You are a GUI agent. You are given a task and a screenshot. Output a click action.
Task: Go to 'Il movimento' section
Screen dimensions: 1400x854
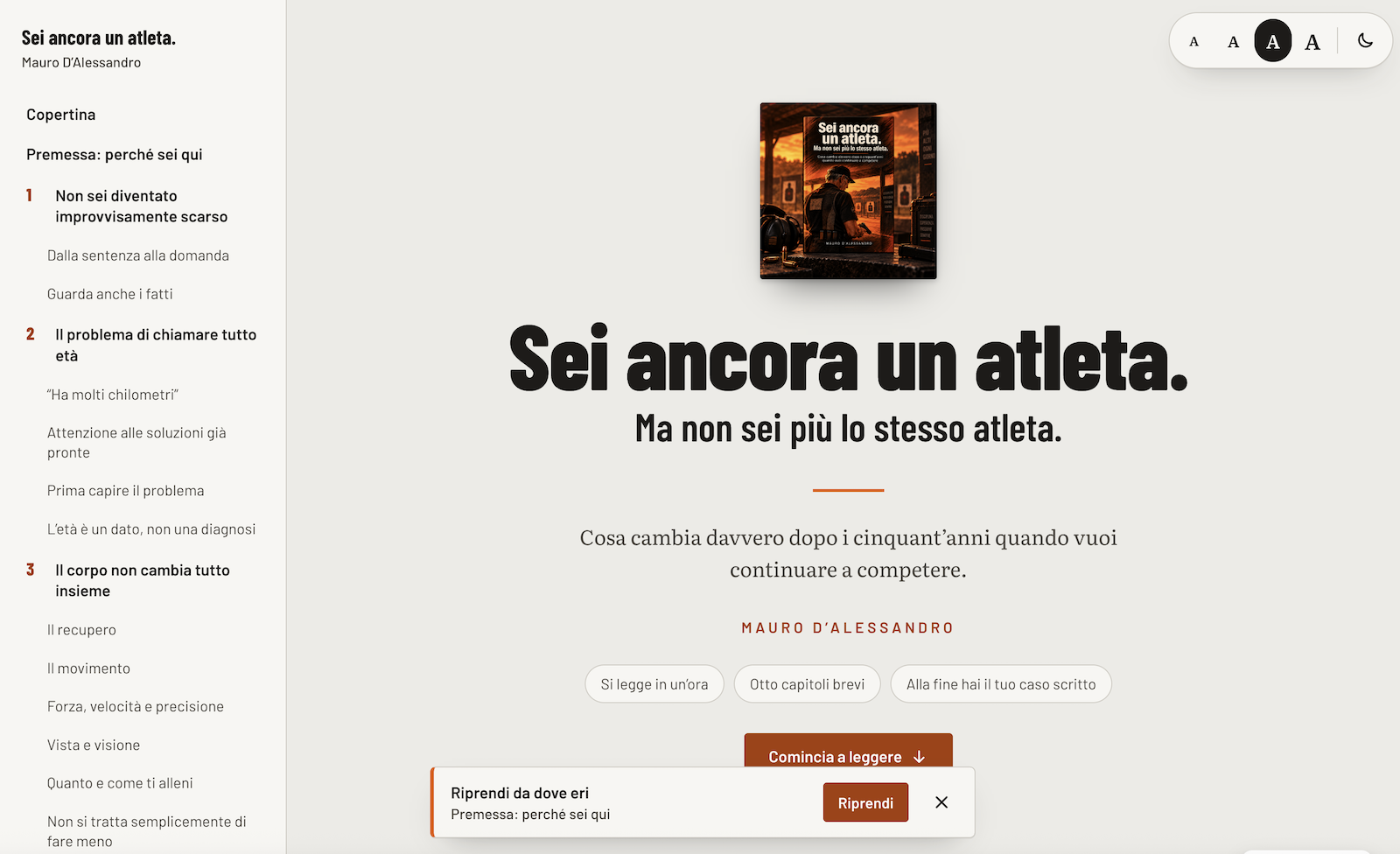tap(88, 668)
